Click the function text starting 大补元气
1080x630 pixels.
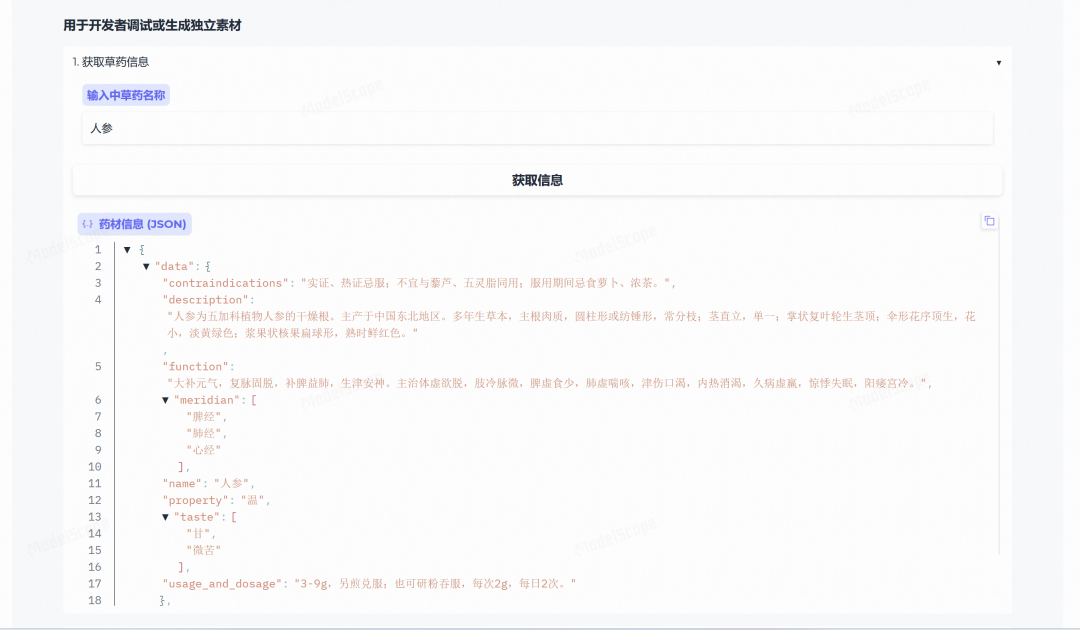(546, 383)
